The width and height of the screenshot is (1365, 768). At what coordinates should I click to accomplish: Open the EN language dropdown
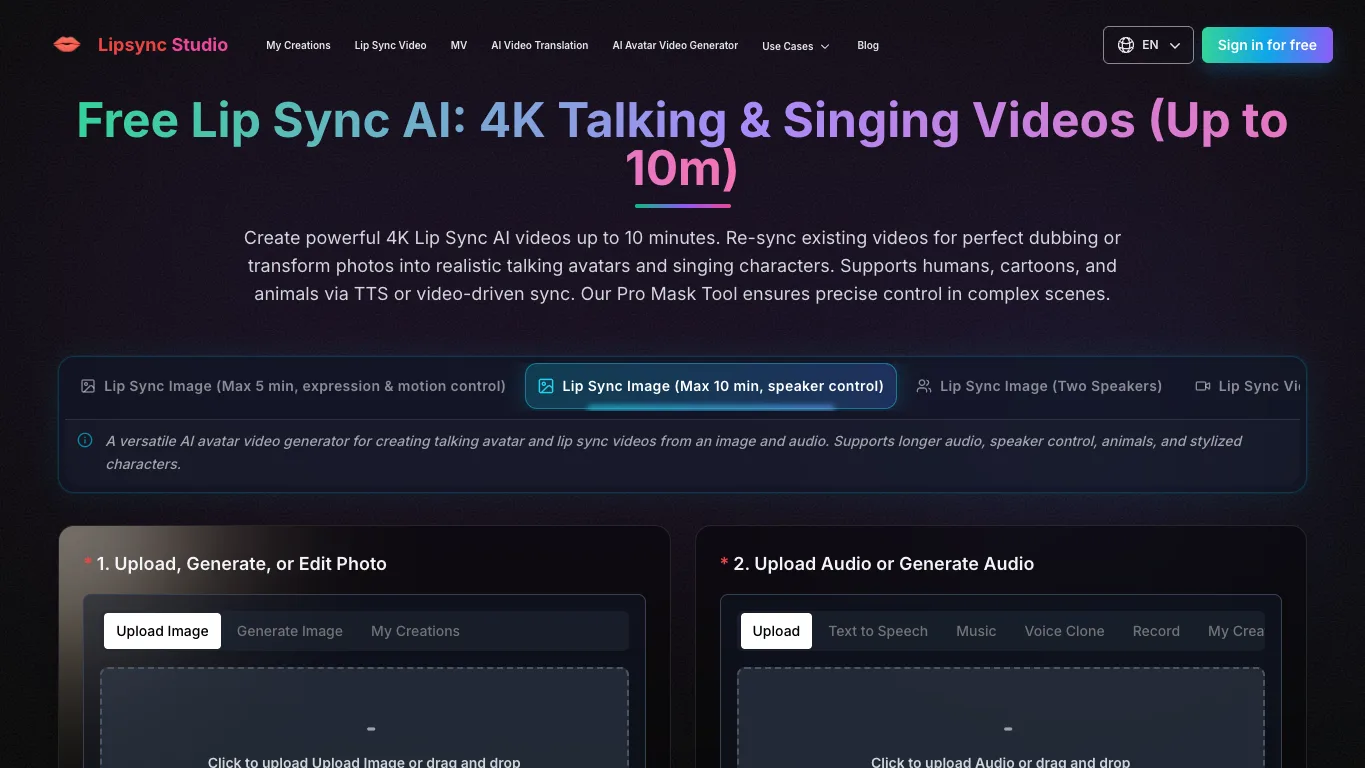click(1148, 45)
